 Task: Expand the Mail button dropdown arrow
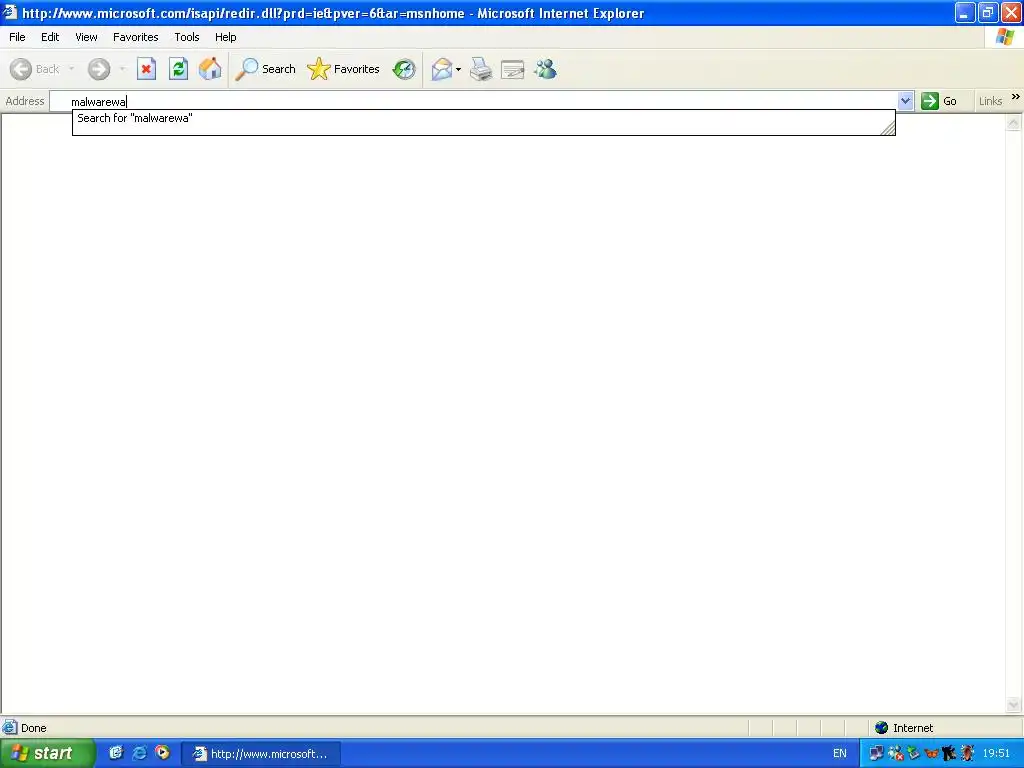click(458, 69)
